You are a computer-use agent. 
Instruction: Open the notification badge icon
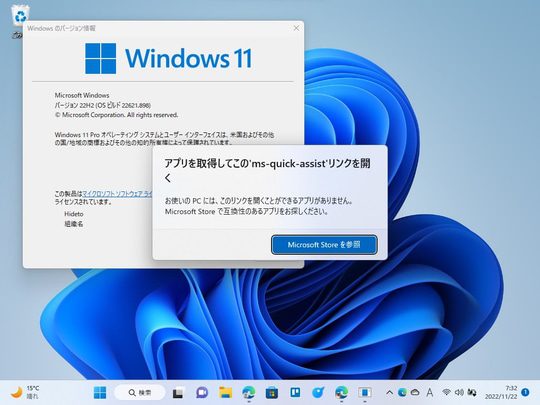pyautogui.click(x=525, y=392)
